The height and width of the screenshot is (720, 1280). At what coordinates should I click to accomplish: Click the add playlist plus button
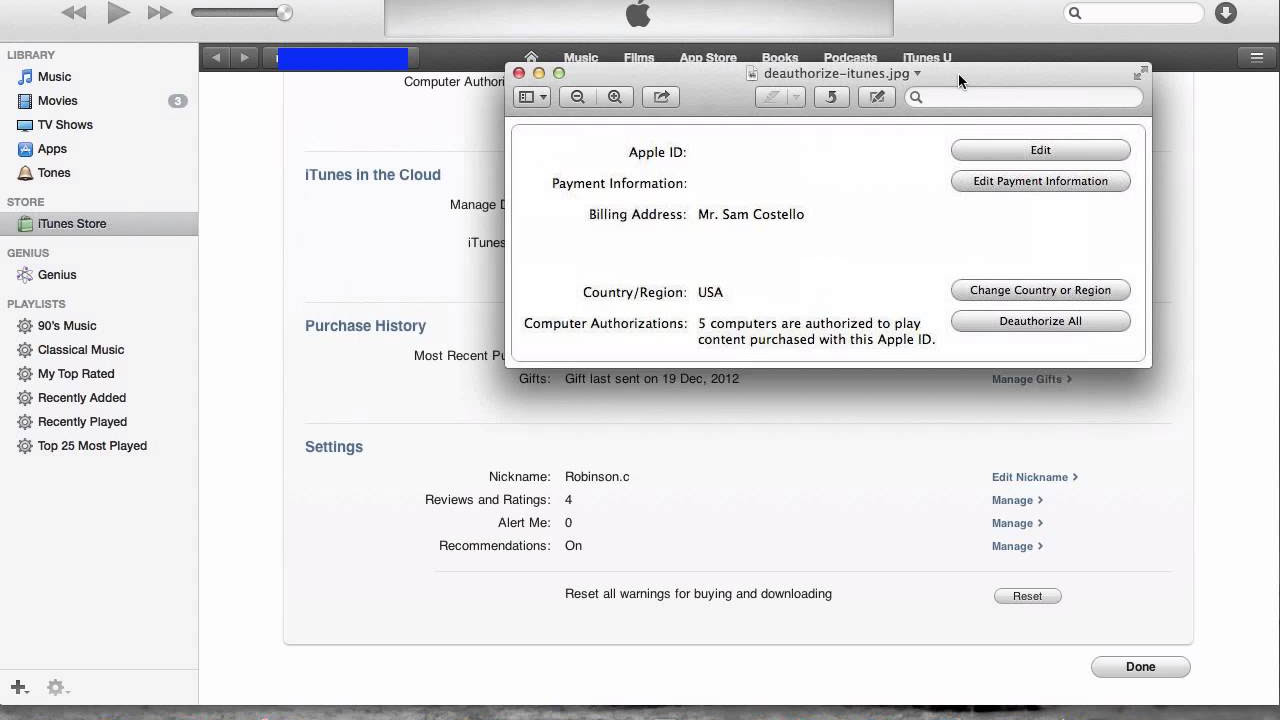[18, 687]
